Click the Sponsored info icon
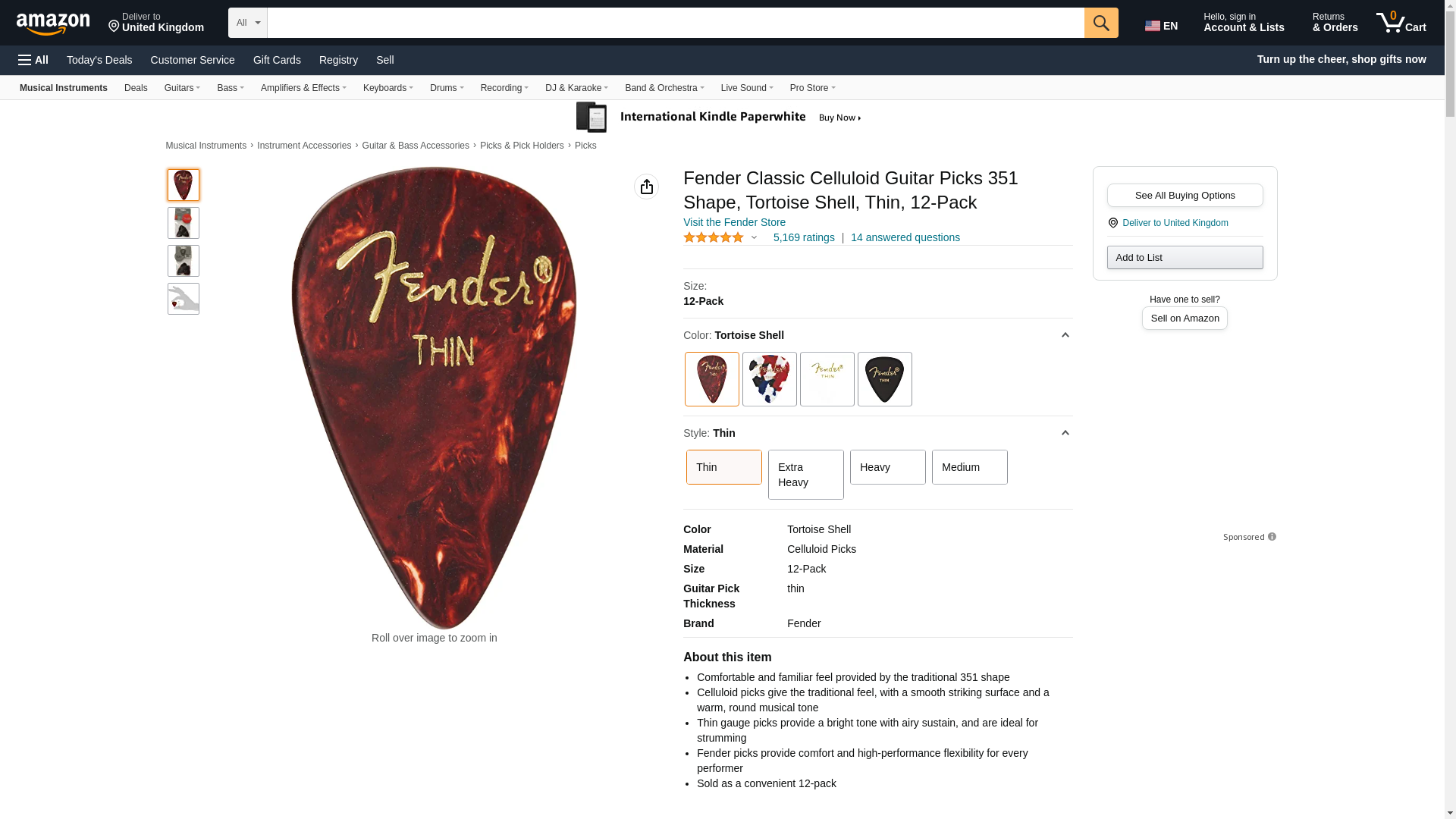 pyautogui.click(x=1272, y=537)
